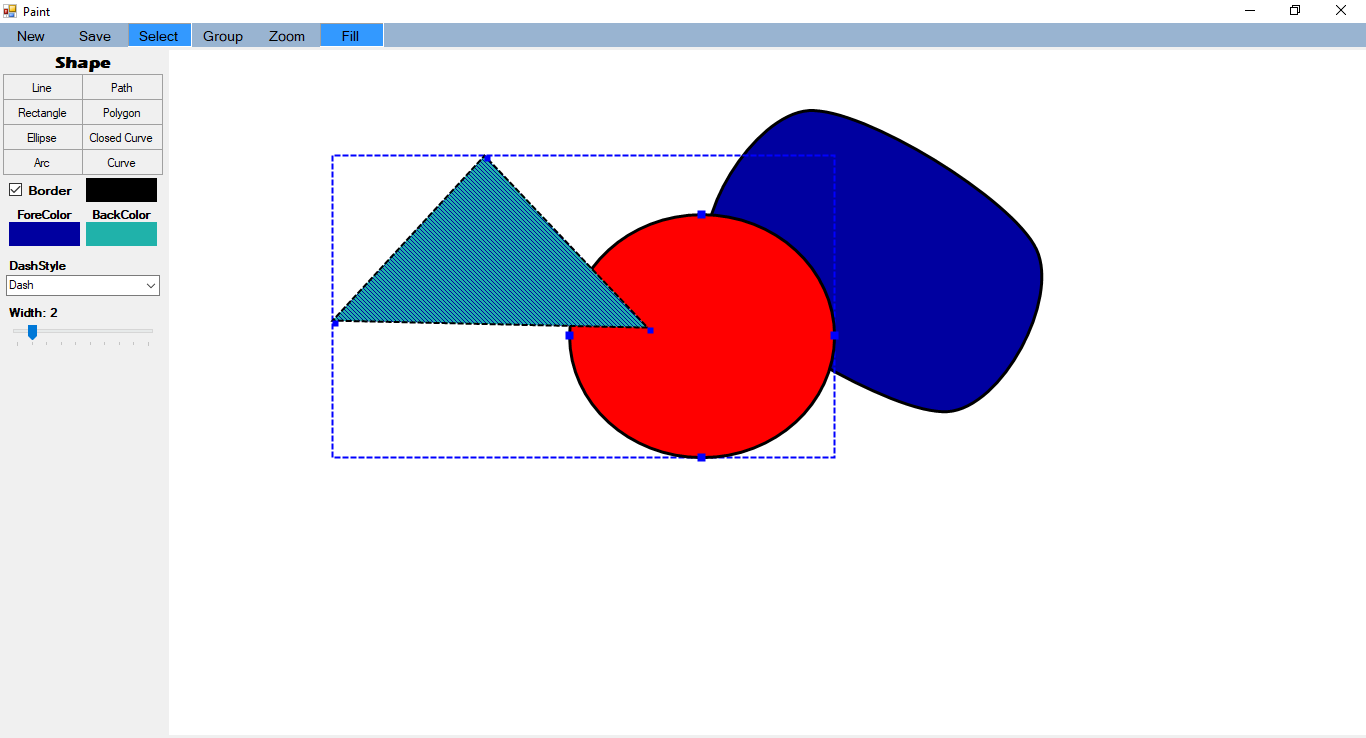
Task: Change the dark blue ForeColor swatch
Action: point(44,234)
